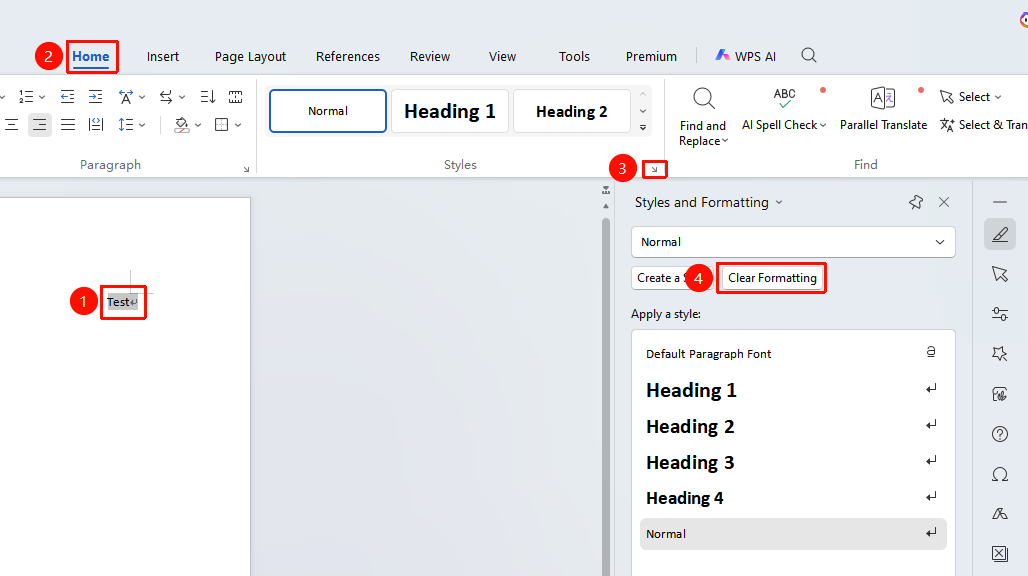Open the Insert tab
Screen dimensions: 1028x576
coord(163,57)
